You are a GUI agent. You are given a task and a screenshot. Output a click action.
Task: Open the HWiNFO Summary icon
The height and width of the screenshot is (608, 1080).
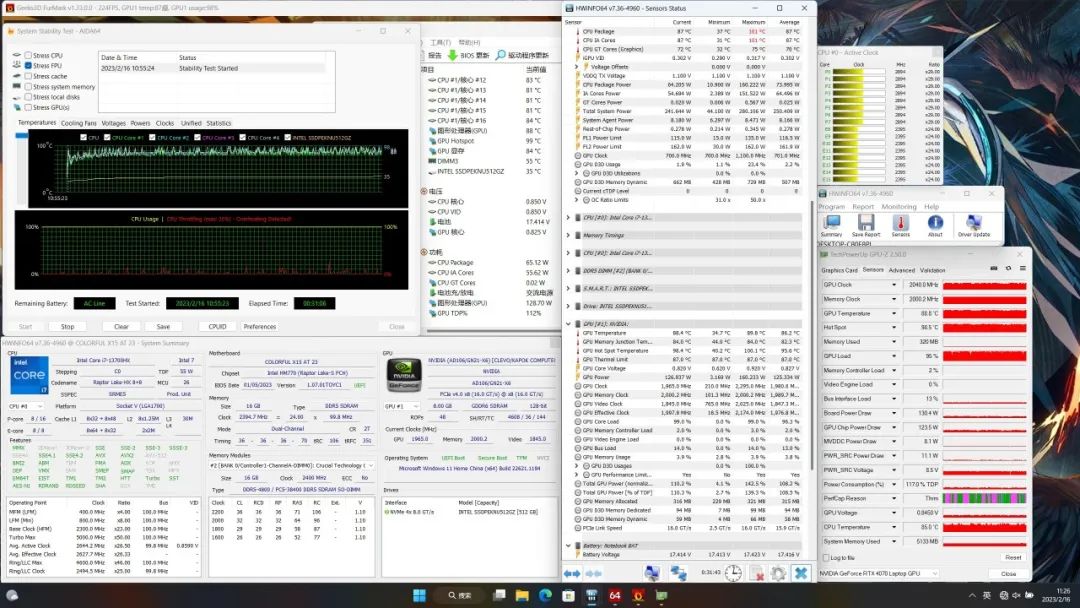pyautogui.click(x=831, y=222)
